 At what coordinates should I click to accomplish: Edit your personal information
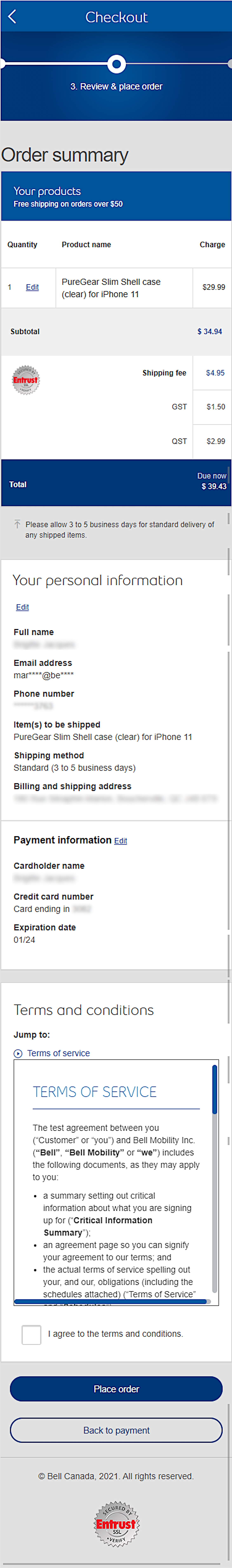pyautogui.click(x=22, y=607)
